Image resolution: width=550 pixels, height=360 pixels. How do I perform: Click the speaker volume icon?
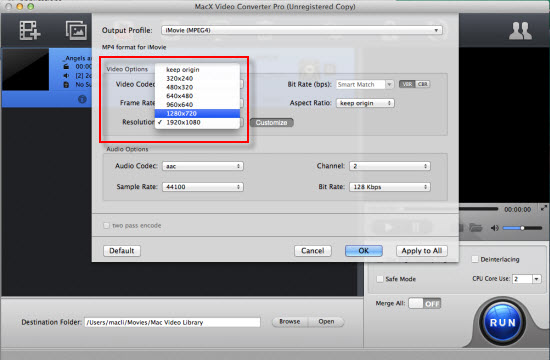(x=495, y=228)
